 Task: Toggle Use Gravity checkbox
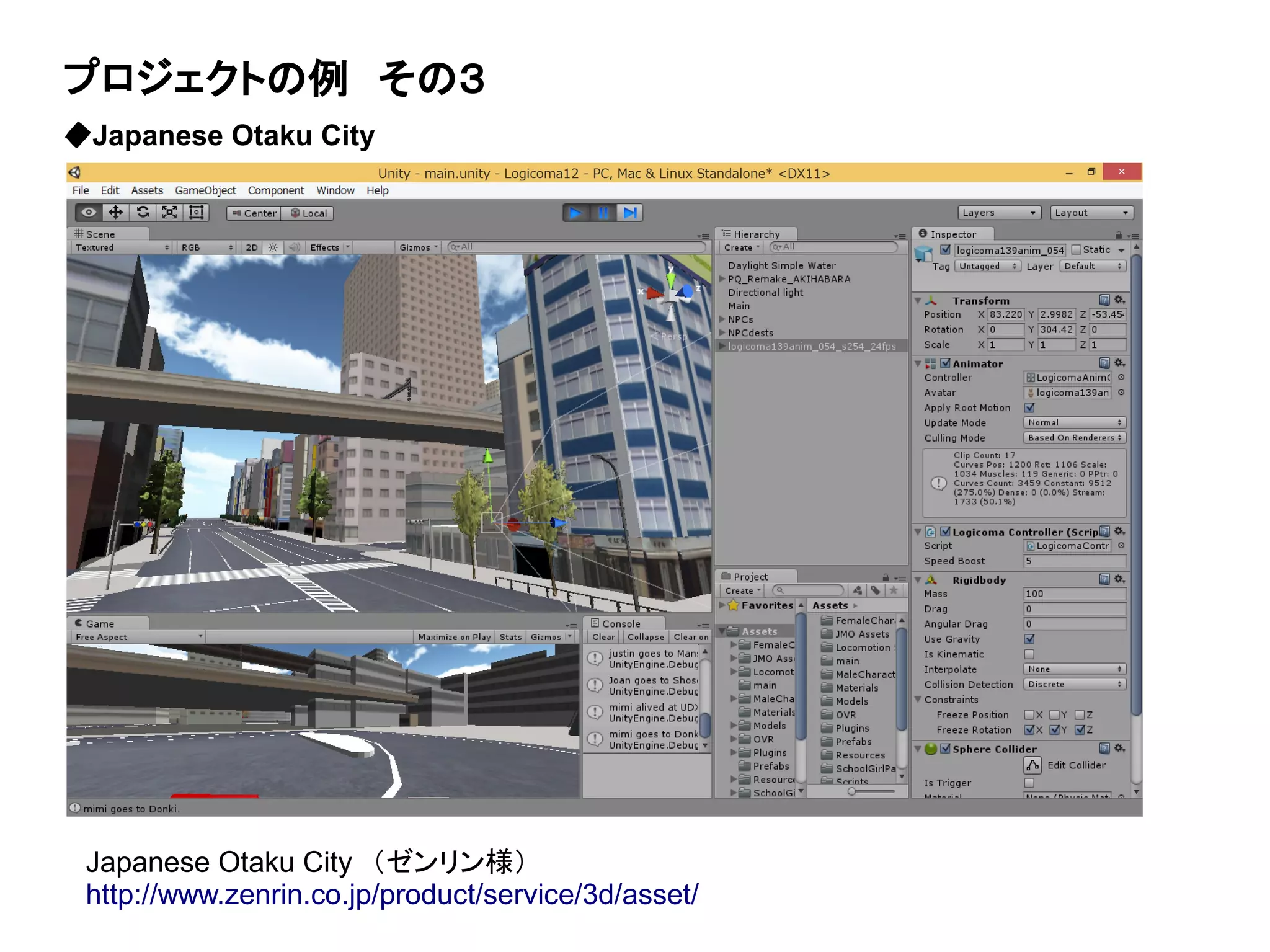pos(1029,639)
